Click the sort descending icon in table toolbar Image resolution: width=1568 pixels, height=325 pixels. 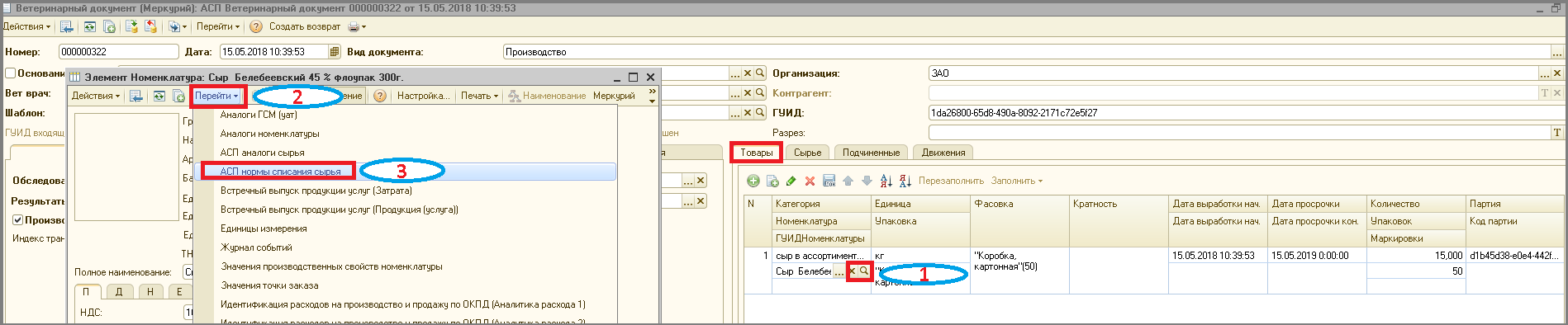pos(905,181)
